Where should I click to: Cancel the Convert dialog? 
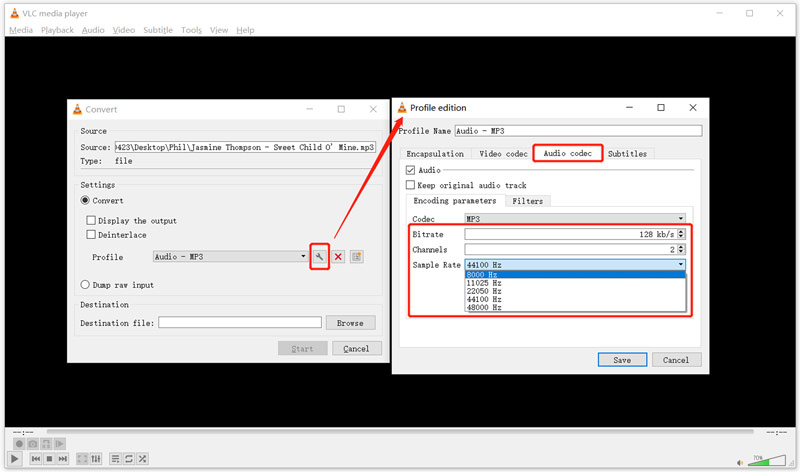(357, 349)
